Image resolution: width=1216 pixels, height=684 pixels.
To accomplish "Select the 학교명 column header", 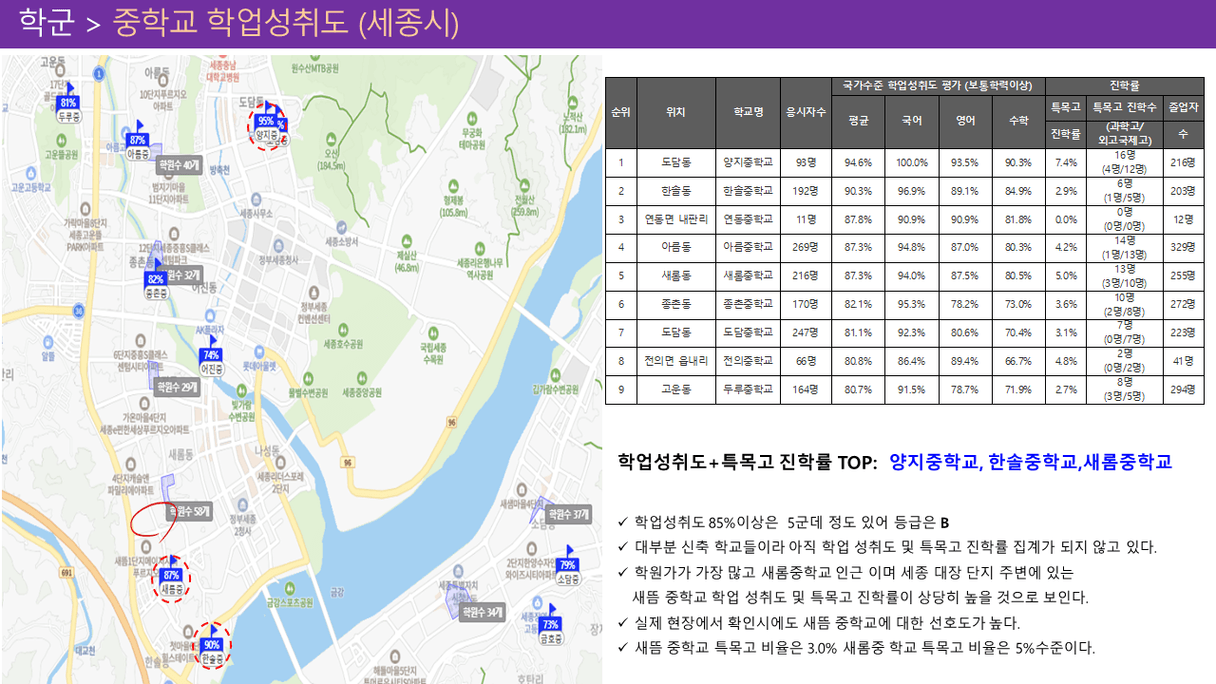I will pyautogui.click(x=748, y=113).
